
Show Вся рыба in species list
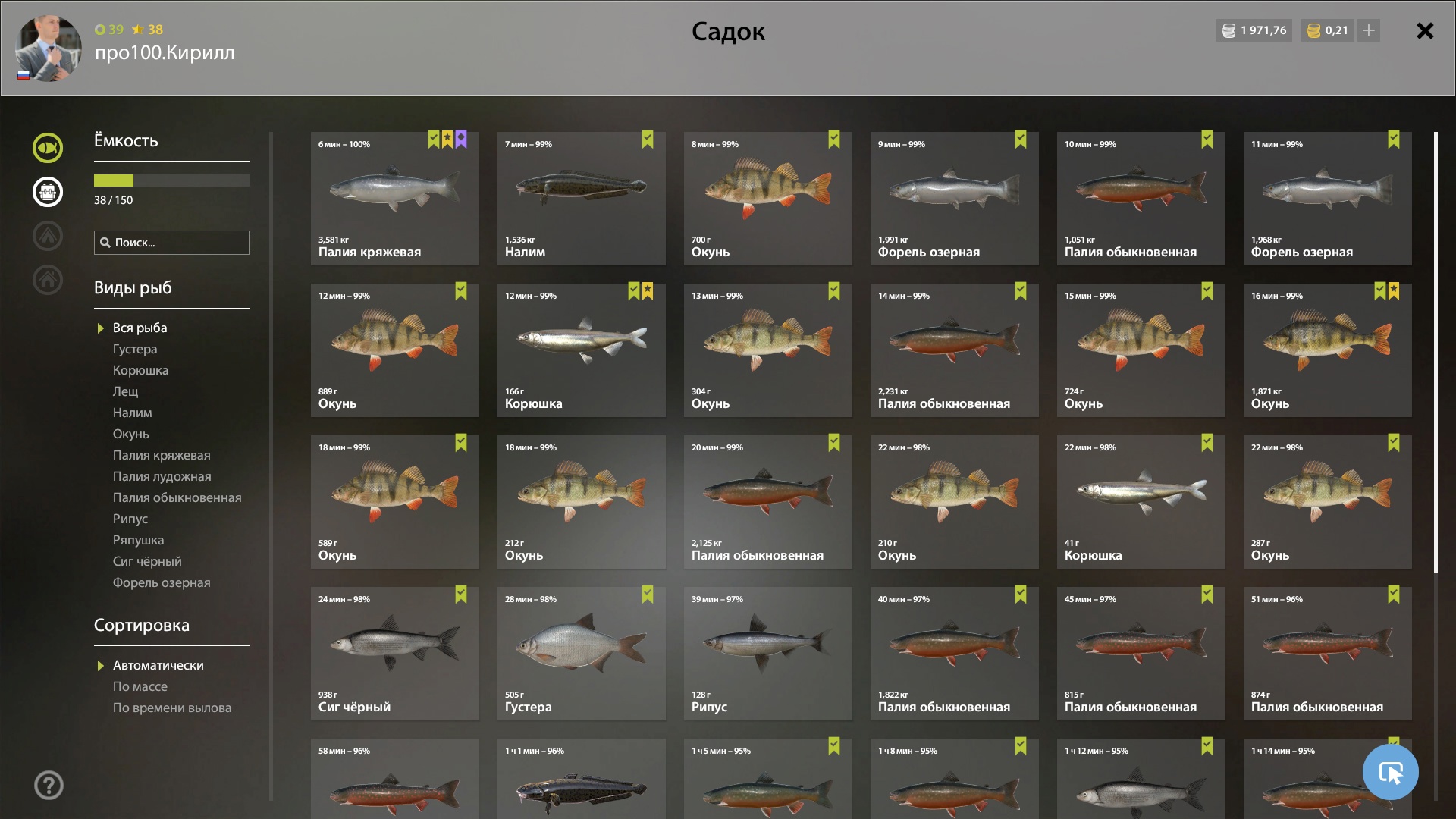pyautogui.click(x=140, y=328)
